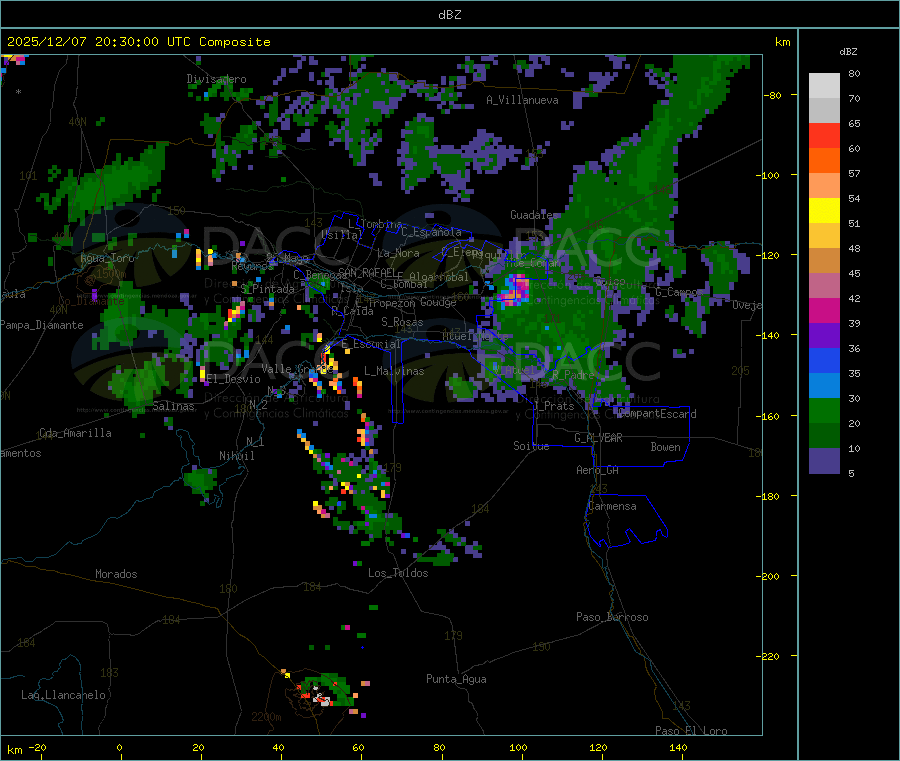Screen dimensions: 900x761
Task: Click the Cda_Amarilla map label
Action: click(x=75, y=433)
